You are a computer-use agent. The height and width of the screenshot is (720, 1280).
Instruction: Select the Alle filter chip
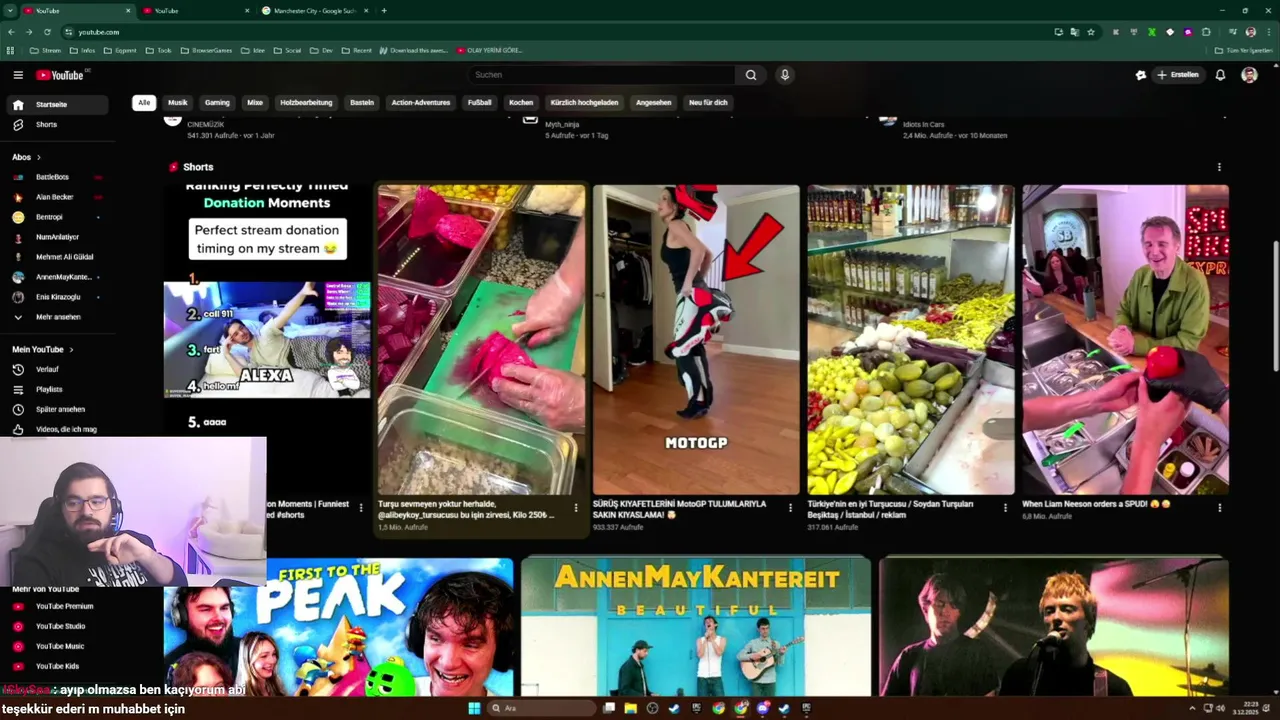point(144,103)
